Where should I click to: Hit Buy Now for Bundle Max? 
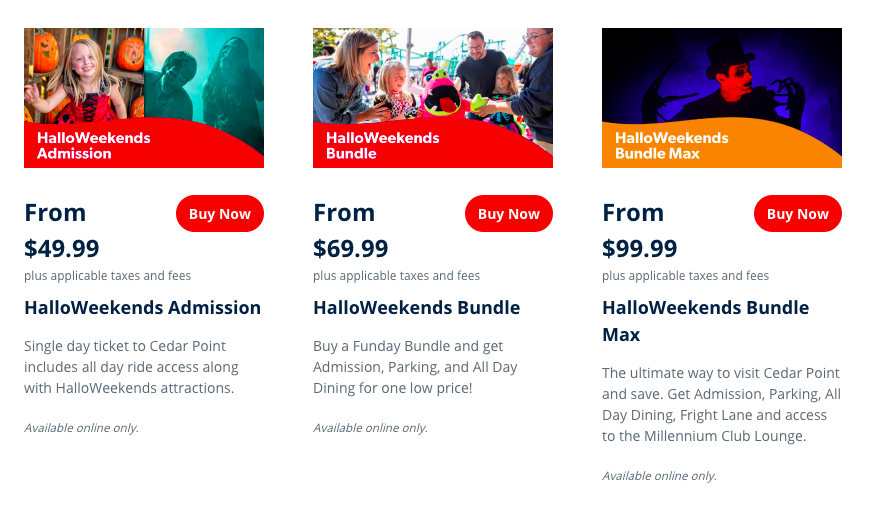coord(797,214)
